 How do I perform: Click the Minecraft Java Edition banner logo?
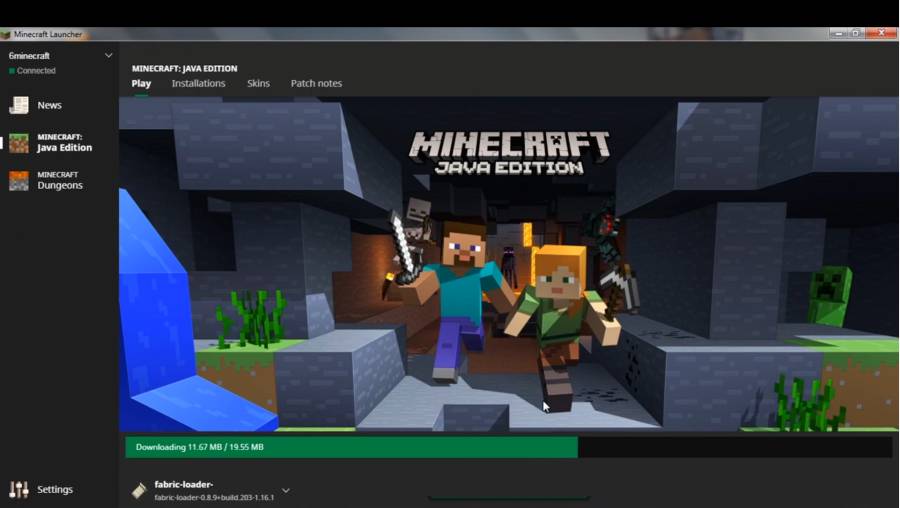tap(509, 152)
